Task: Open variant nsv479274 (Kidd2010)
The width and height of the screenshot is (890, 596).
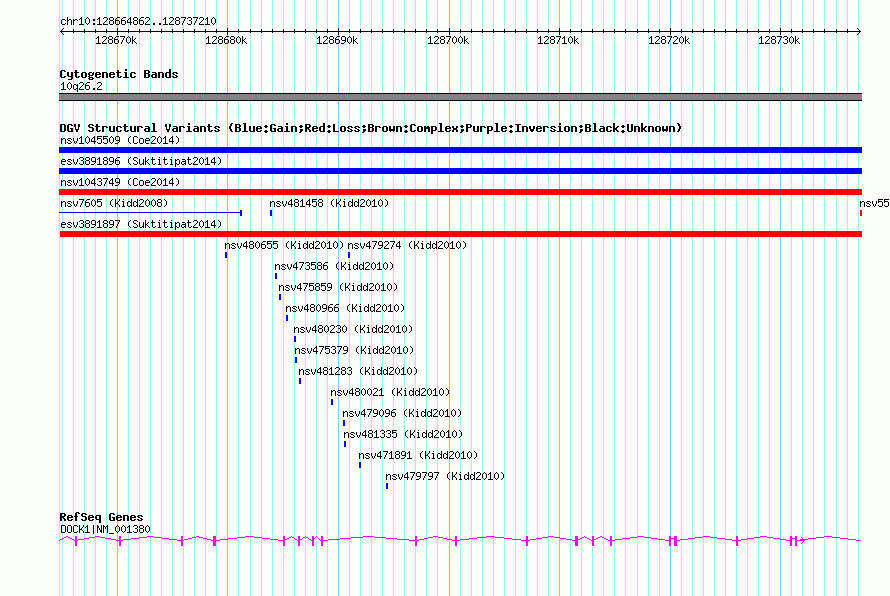Action: coord(407,245)
